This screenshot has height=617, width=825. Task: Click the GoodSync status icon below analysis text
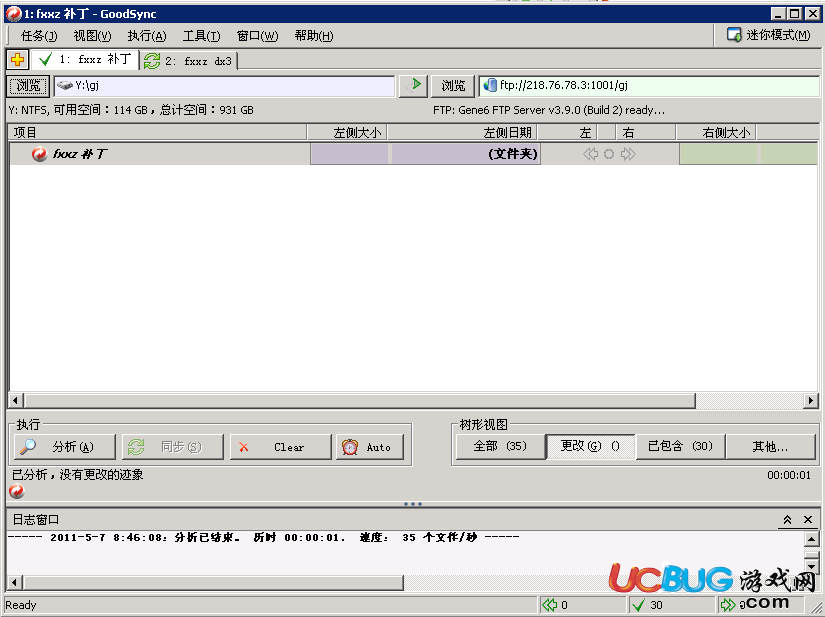(x=17, y=491)
